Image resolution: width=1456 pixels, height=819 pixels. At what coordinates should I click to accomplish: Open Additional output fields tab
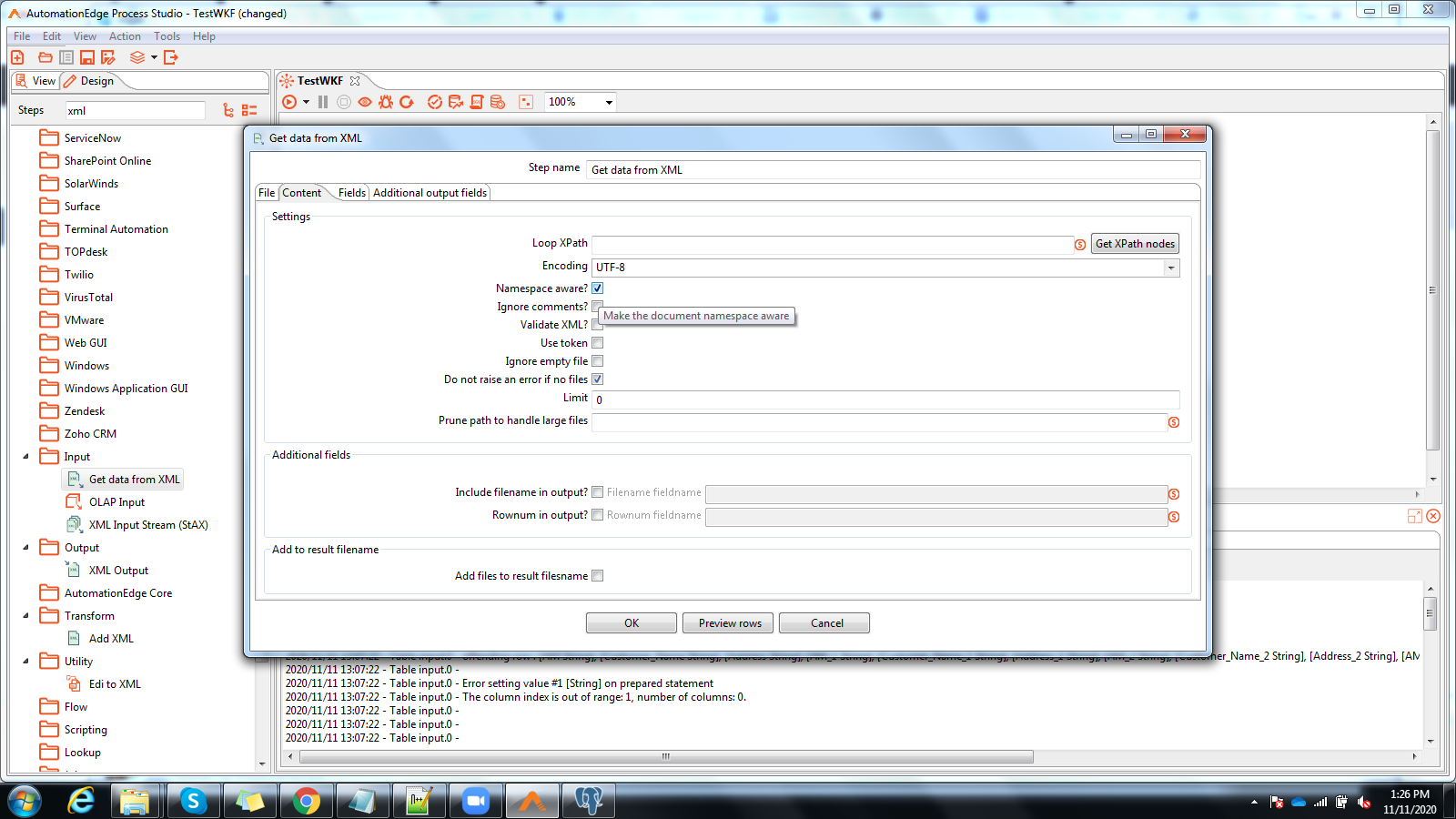(430, 193)
